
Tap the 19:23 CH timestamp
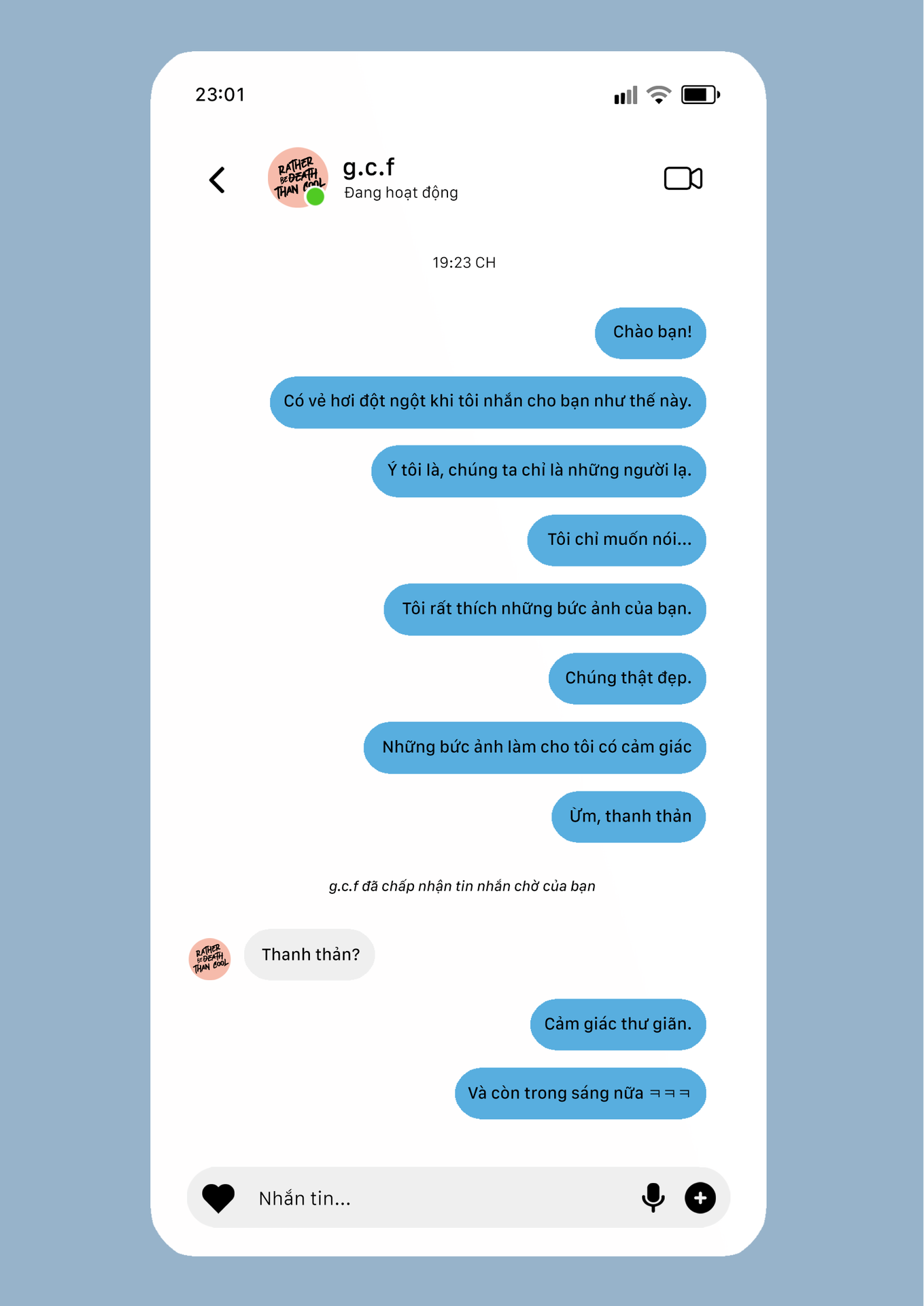[x=464, y=263]
